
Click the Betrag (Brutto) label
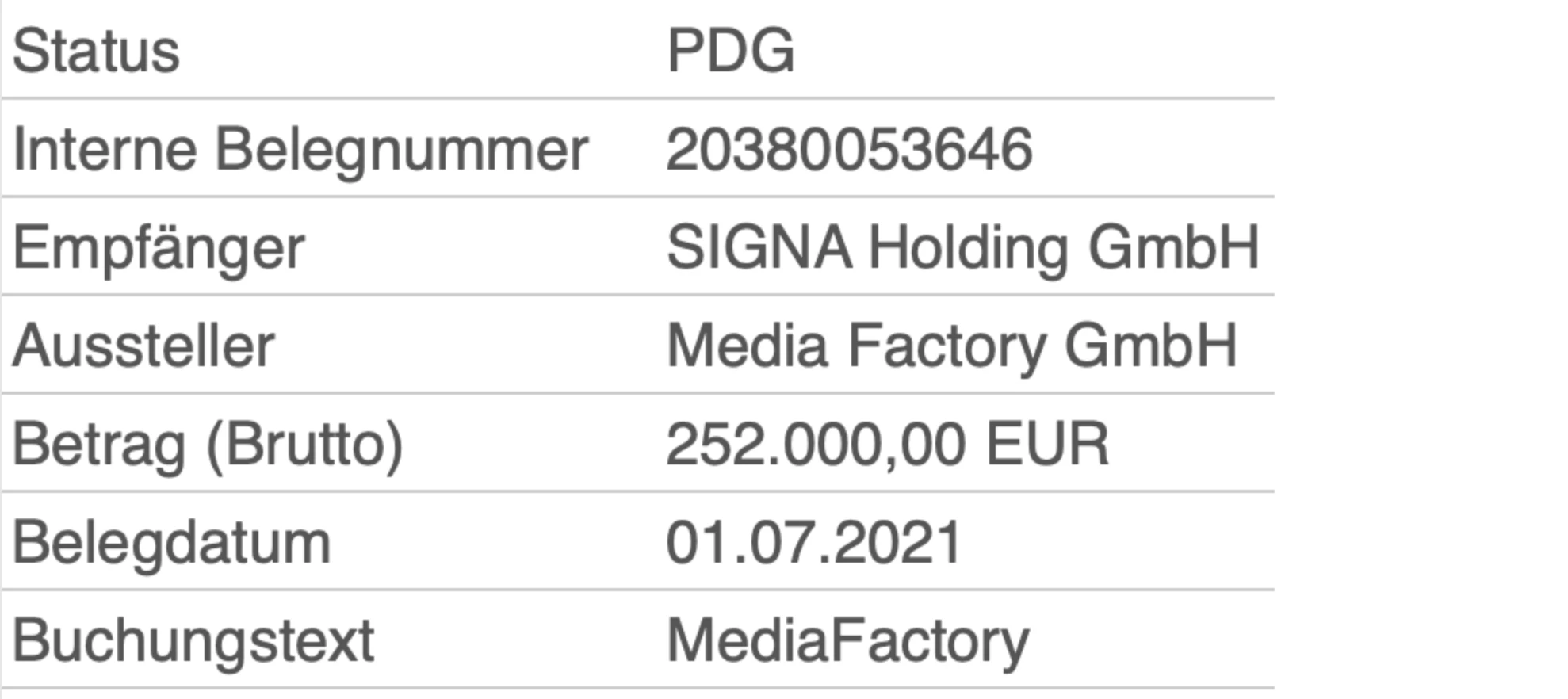(208, 445)
